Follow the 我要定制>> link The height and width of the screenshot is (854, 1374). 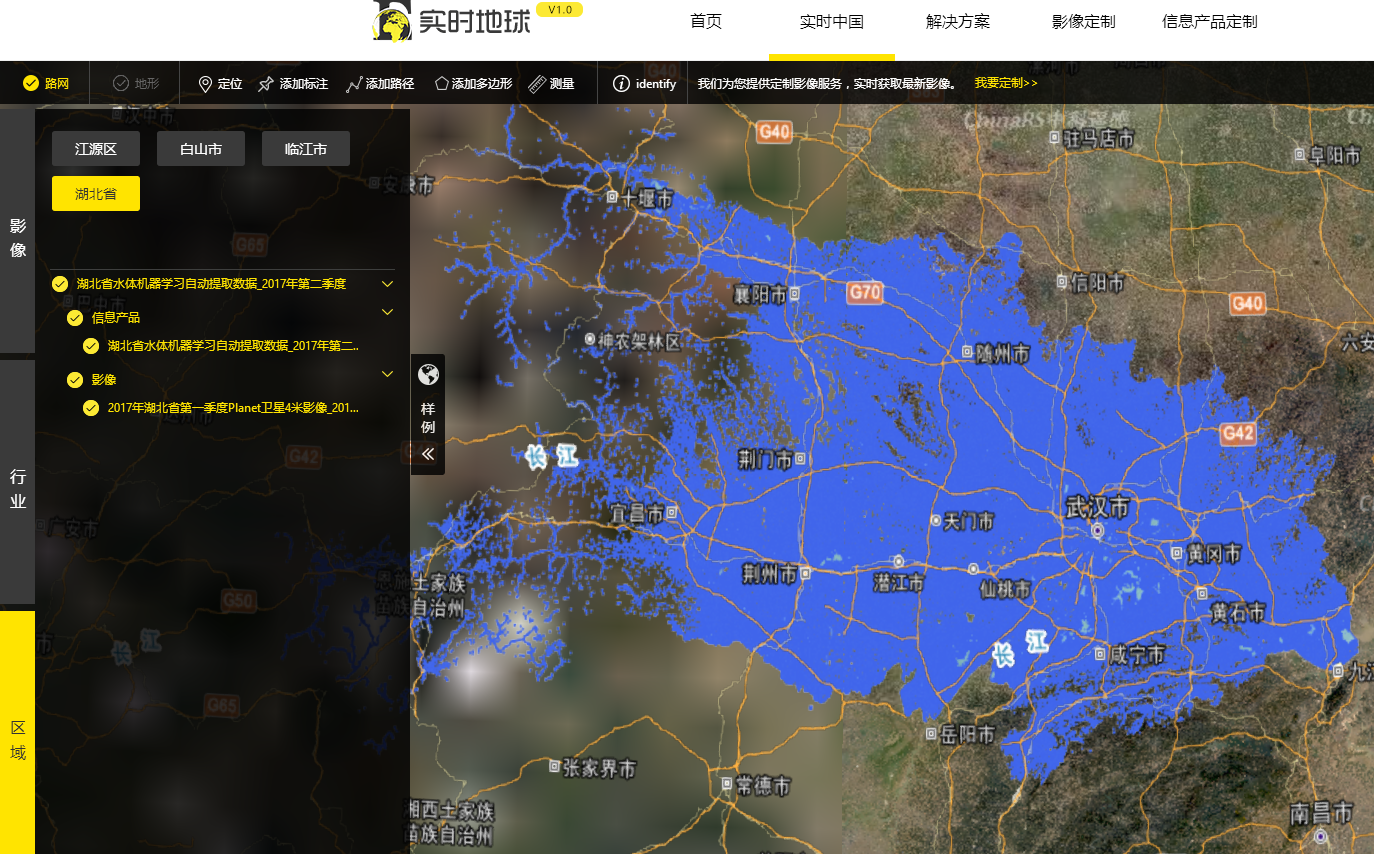pyautogui.click(x=1006, y=83)
